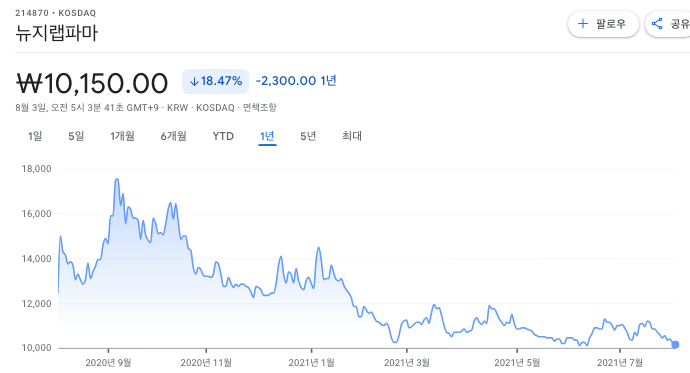The height and width of the screenshot is (373, 690).
Task: Click the 2020년 11월 axis label
Action: (x=206, y=363)
